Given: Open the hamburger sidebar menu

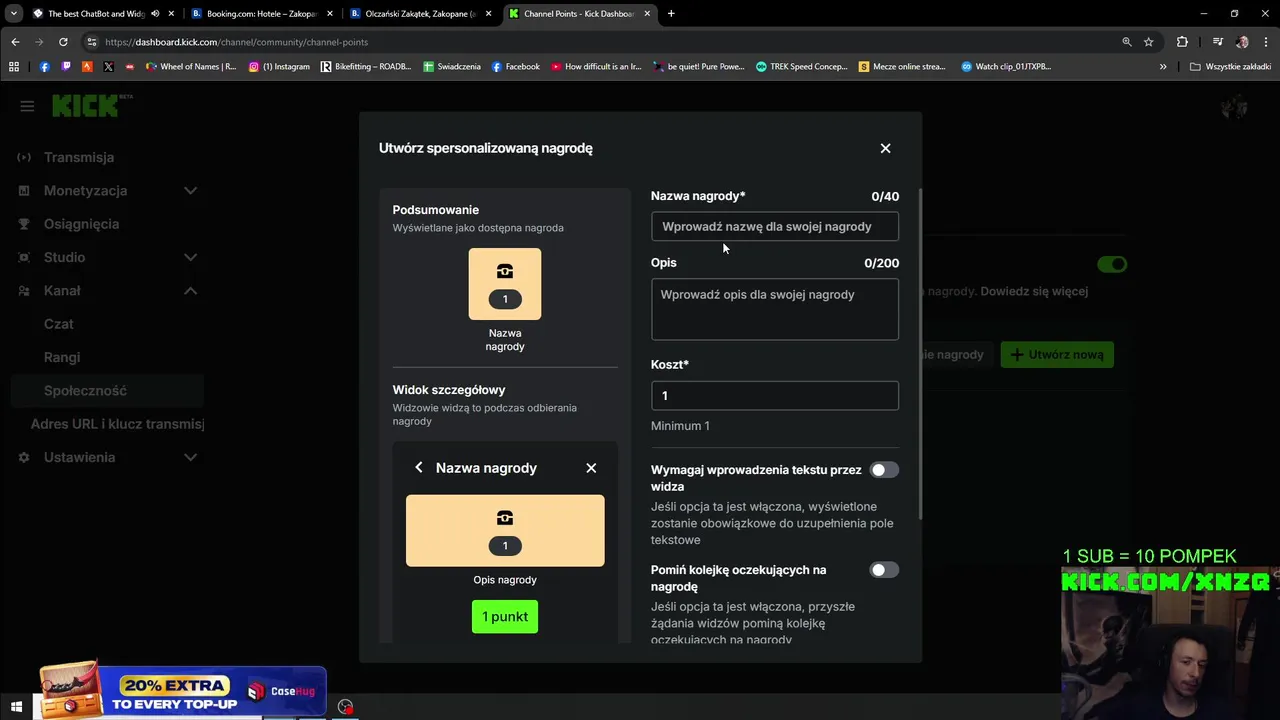Looking at the screenshot, I should coord(27,106).
